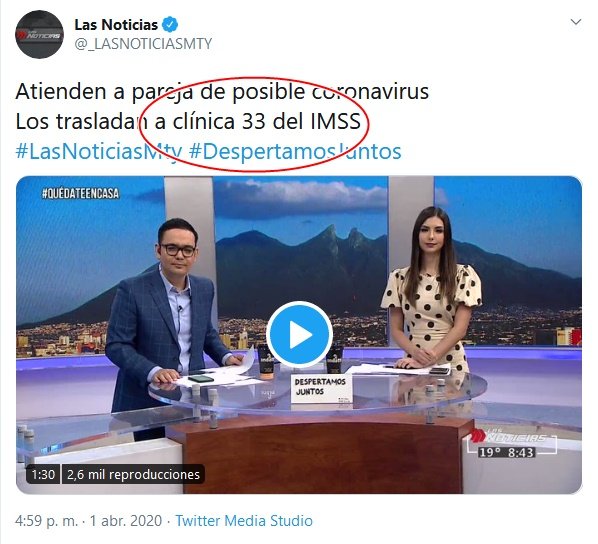Expand the tweet options chevron menu
Screen dimensions: 598x544
pyautogui.click(x=575, y=22)
